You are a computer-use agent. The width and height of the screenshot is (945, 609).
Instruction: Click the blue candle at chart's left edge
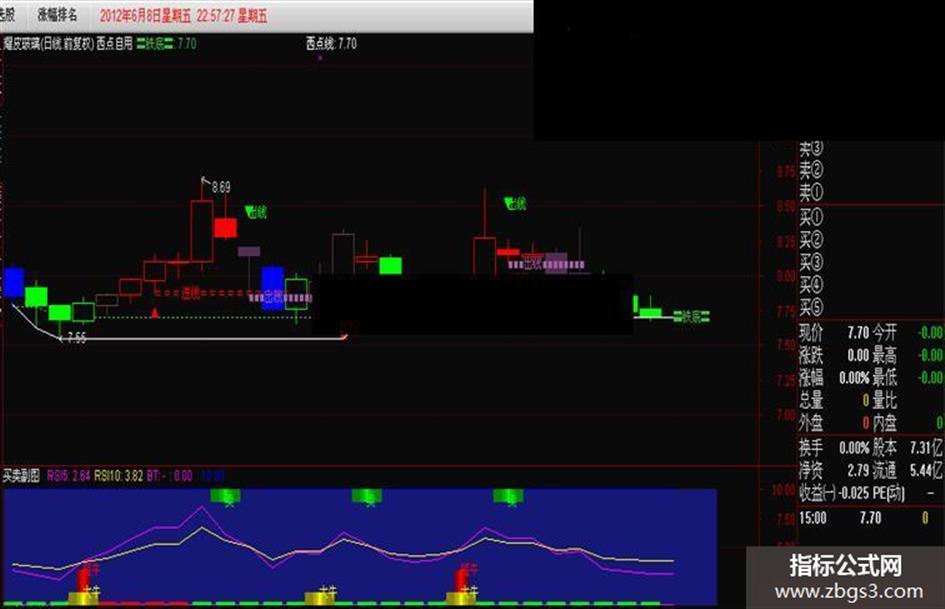coord(13,282)
